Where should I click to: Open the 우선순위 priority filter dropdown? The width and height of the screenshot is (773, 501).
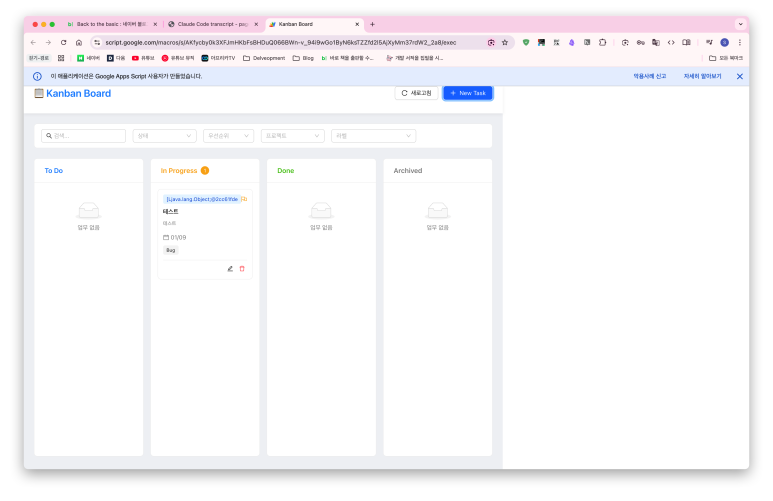click(228, 135)
